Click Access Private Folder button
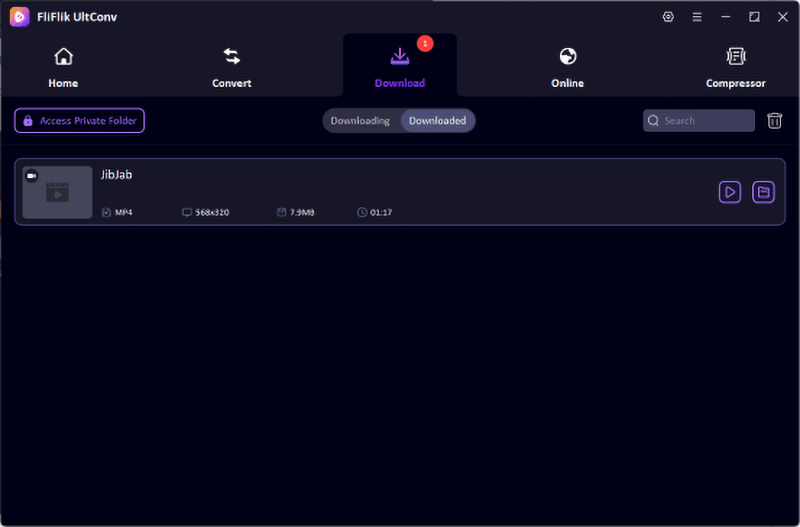Image resolution: width=800 pixels, height=527 pixels. [80, 120]
